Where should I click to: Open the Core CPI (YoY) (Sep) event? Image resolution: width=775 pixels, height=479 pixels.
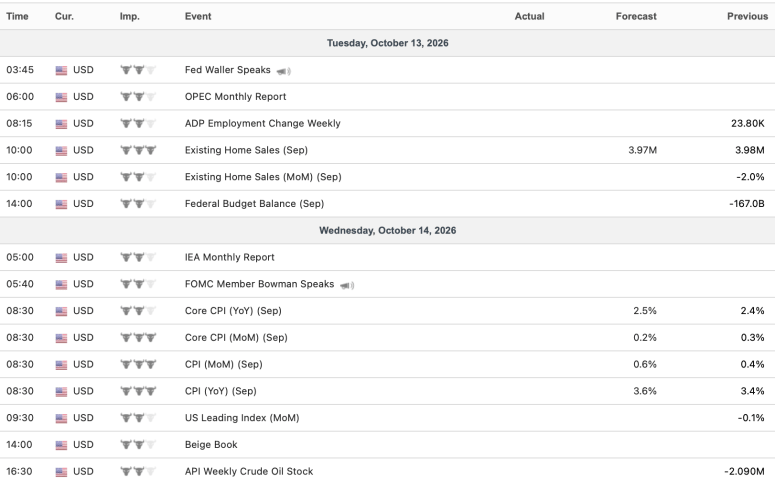click(x=233, y=310)
